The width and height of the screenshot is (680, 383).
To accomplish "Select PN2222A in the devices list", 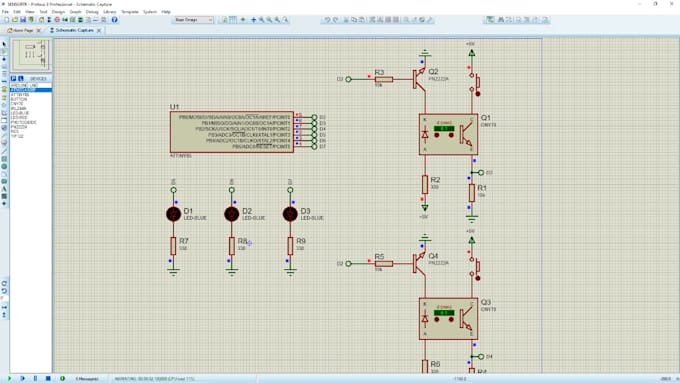I will [x=19, y=127].
